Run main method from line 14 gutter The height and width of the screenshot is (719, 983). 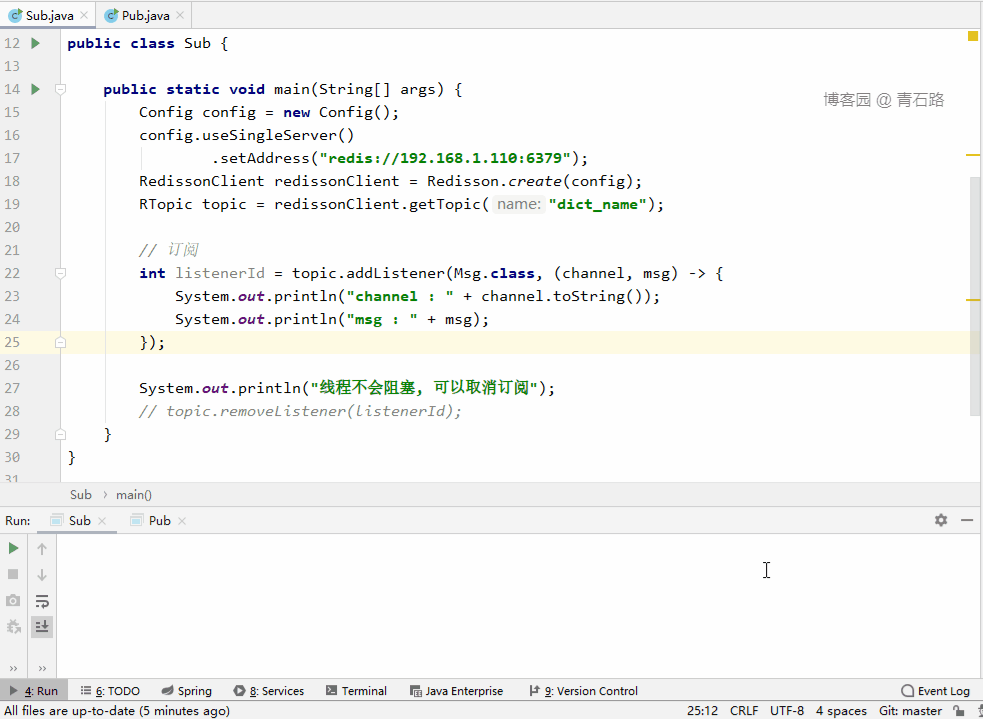(36, 89)
